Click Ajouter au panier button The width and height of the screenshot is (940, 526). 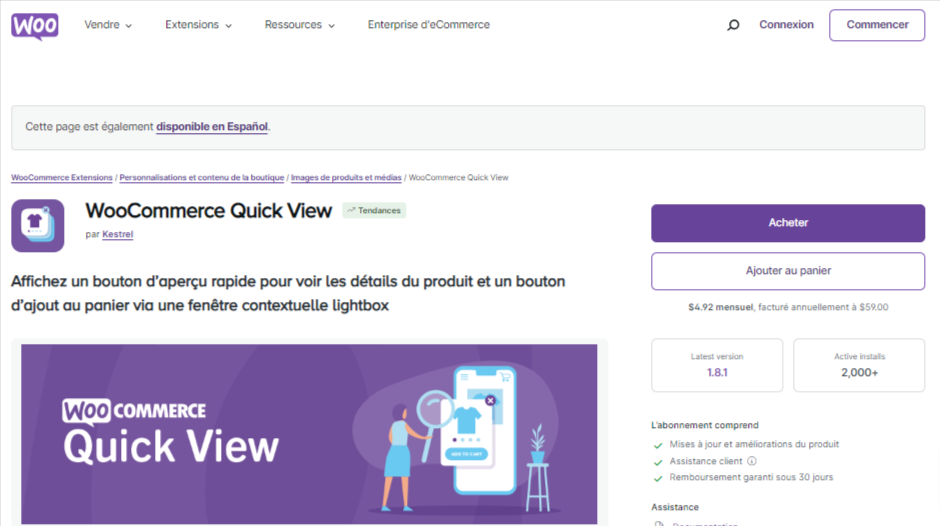(788, 271)
